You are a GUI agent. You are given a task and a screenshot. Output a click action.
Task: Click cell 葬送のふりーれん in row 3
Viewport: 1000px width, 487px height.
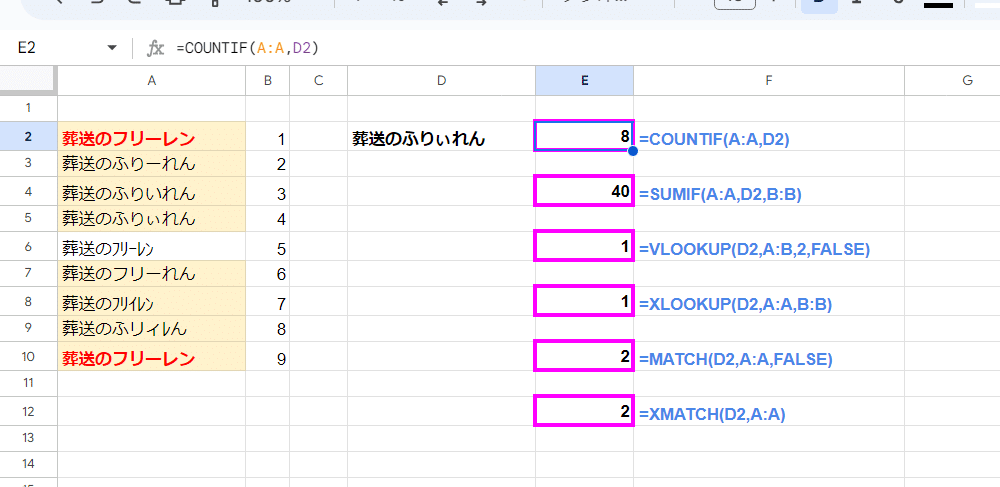point(152,164)
